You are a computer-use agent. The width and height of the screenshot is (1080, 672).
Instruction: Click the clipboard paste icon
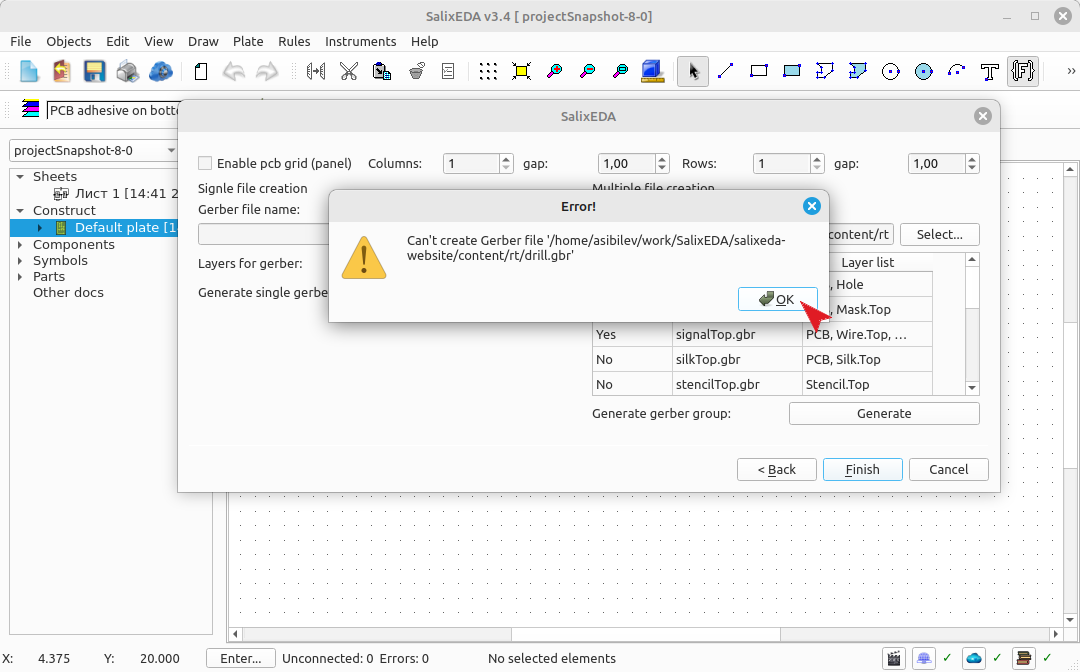click(382, 72)
